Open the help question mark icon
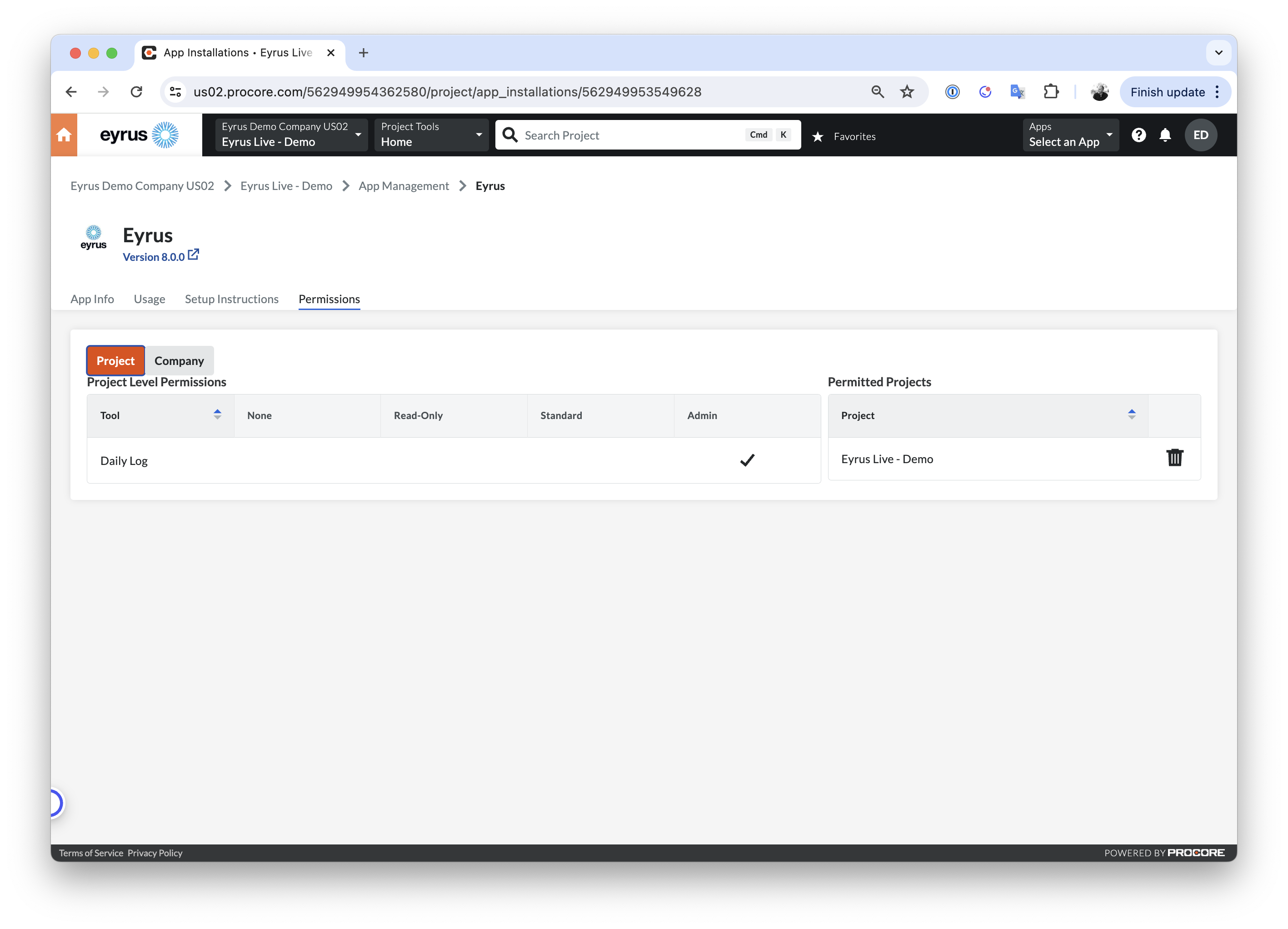Image resolution: width=1288 pixels, height=929 pixels. click(1138, 135)
